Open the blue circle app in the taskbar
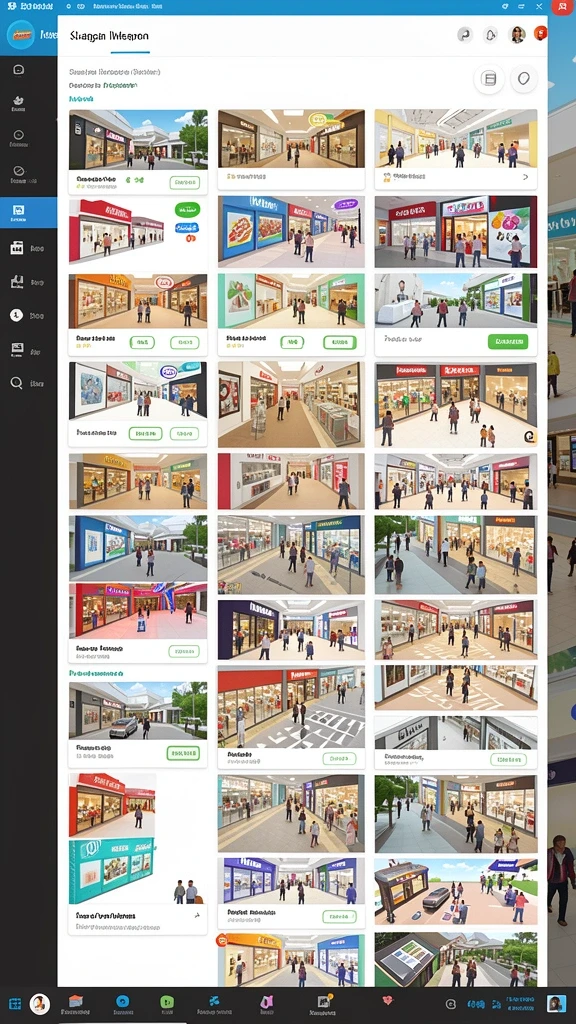The height and width of the screenshot is (1024, 576). [x=121, y=1001]
